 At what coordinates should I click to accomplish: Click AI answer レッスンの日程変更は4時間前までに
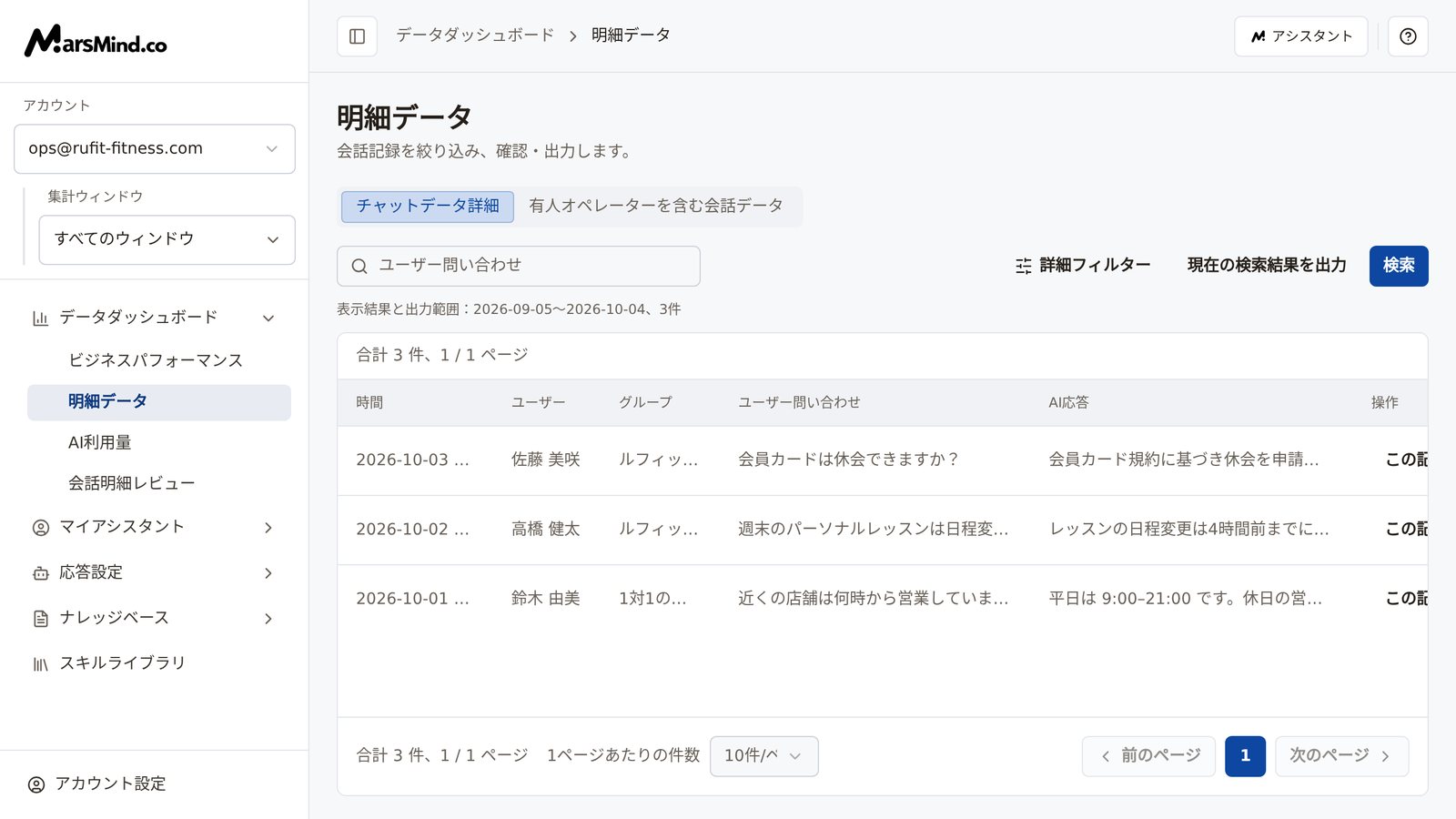[1188, 530]
